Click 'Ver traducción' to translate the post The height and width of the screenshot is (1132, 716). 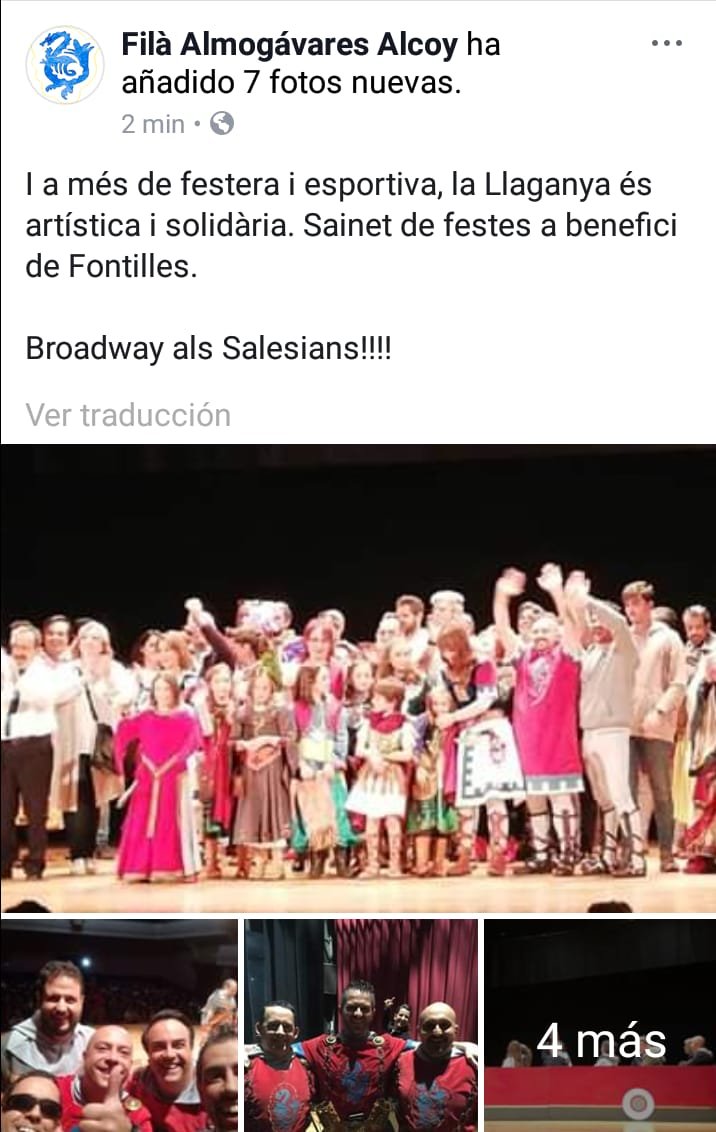[x=128, y=415]
